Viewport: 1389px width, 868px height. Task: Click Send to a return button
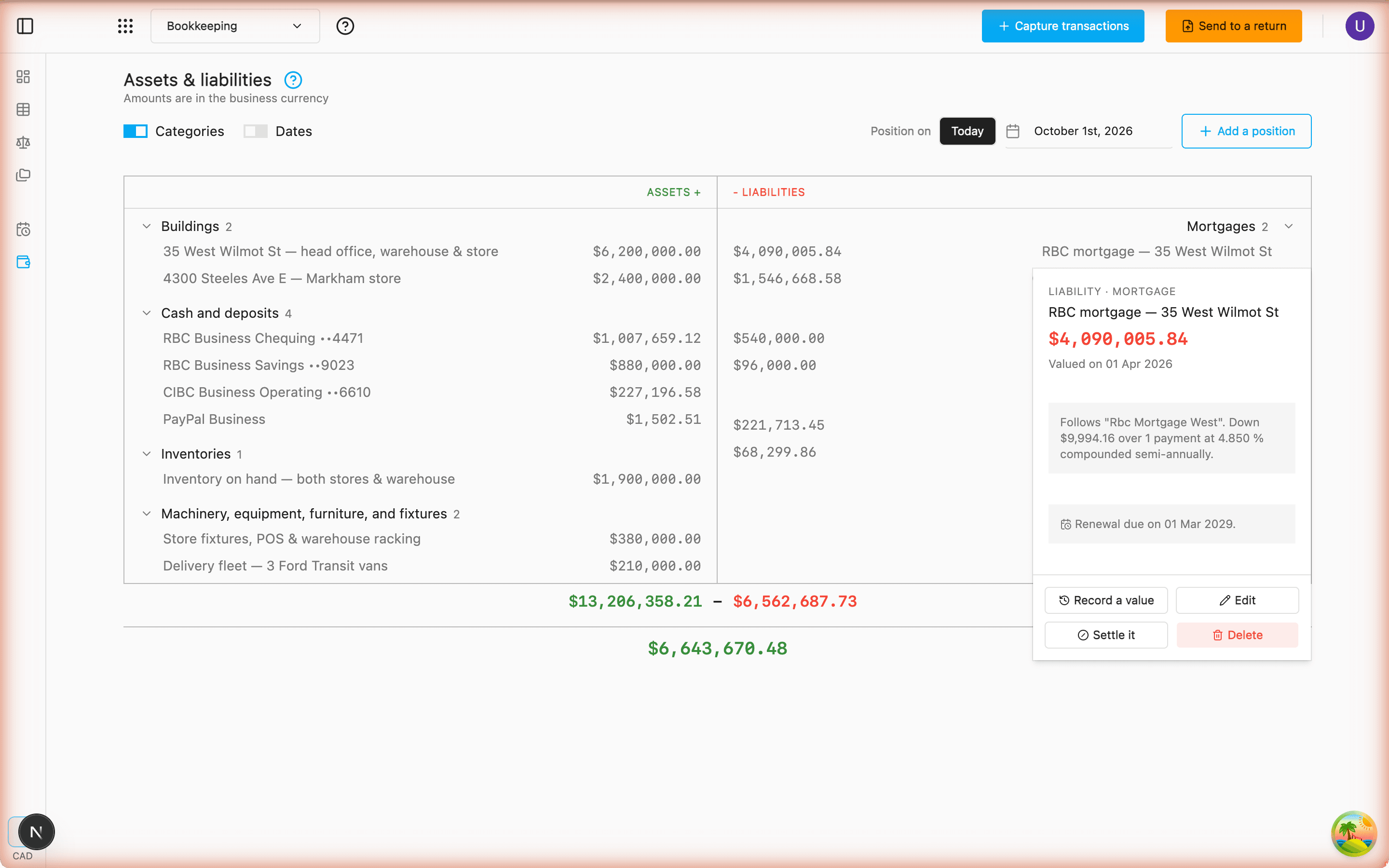tap(1233, 26)
